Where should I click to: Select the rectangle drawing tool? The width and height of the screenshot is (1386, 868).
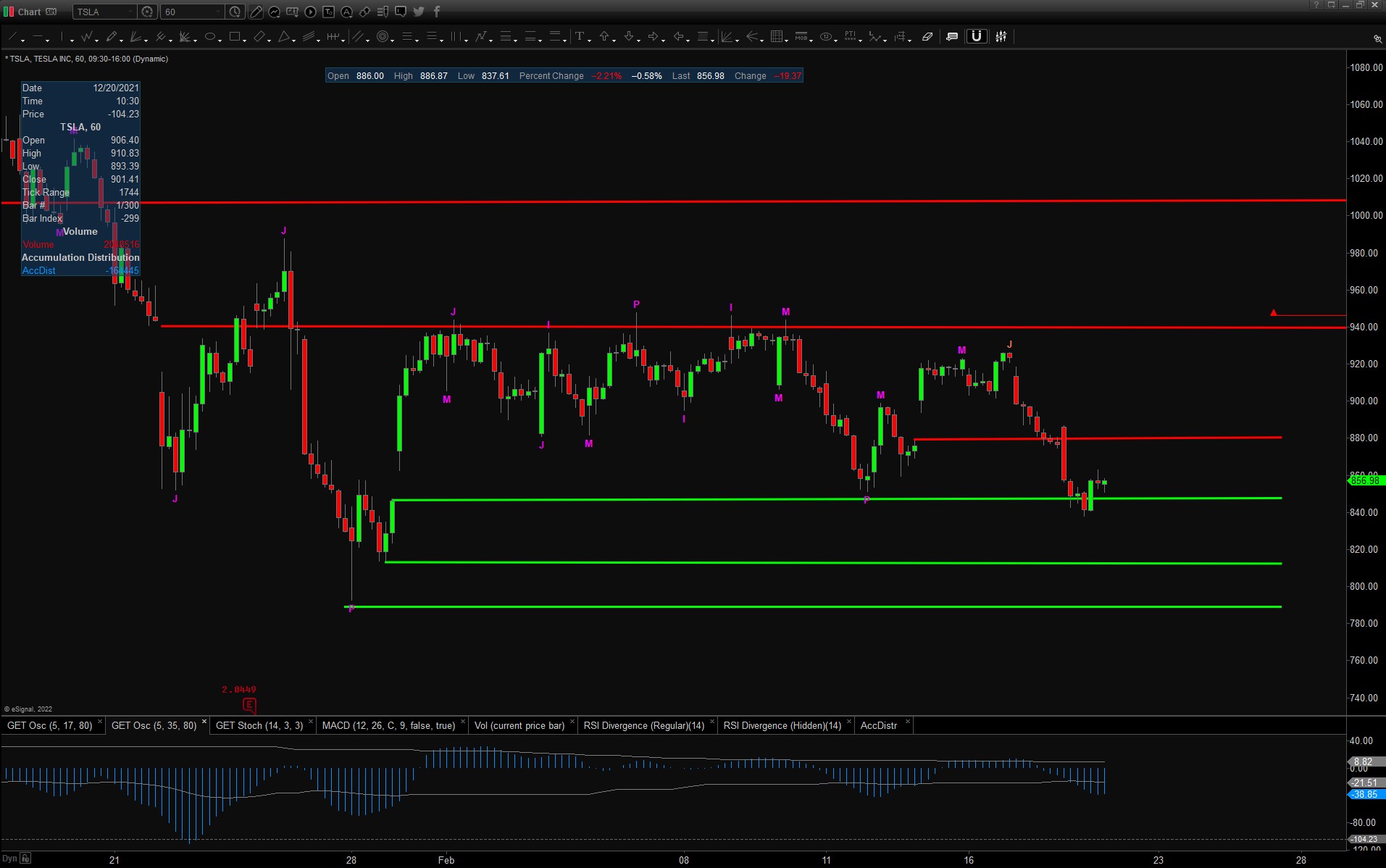point(235,37)
